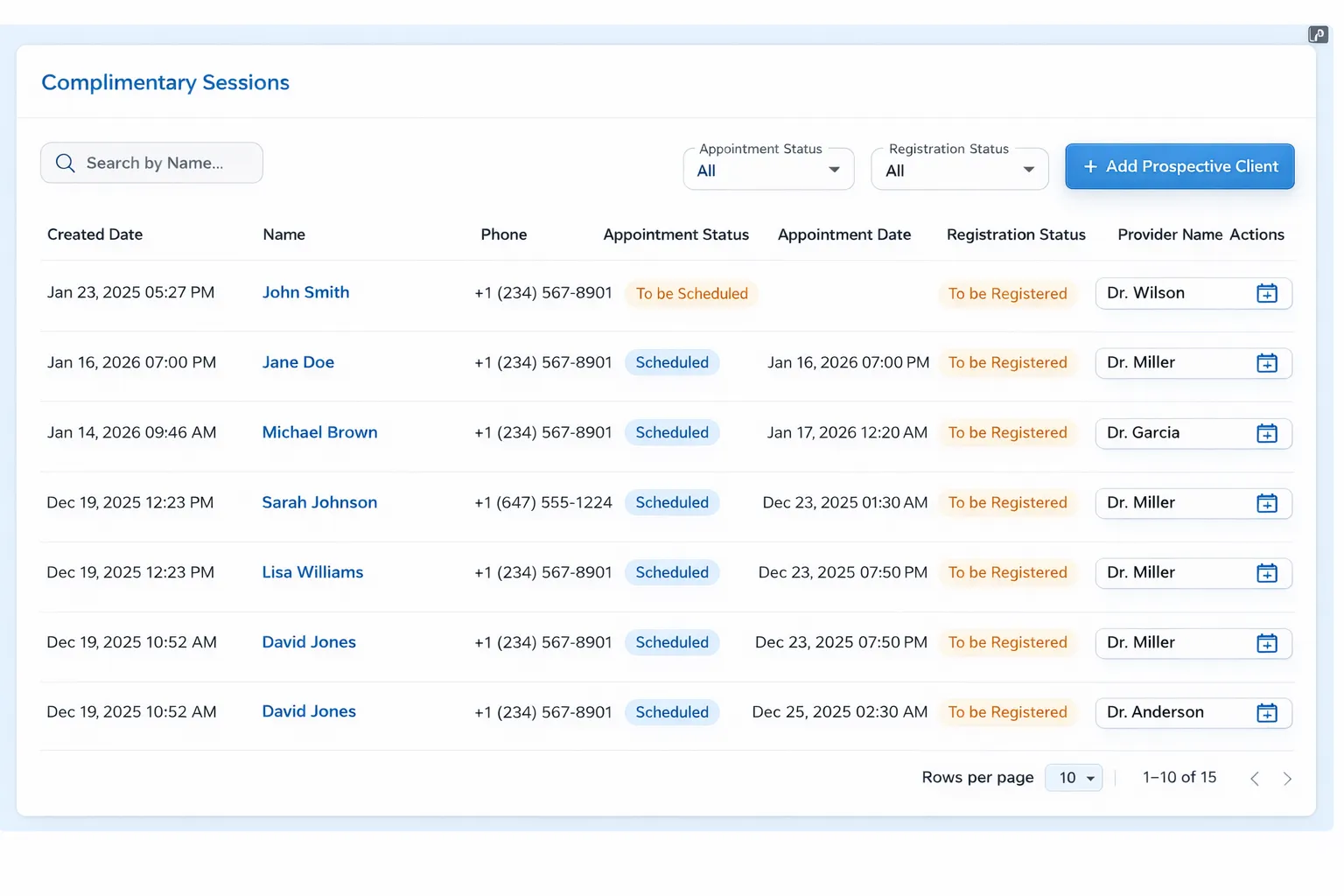This screenshot has height=896, width=1344.
Task: Click Dr. Anderson provider cell
Action: point(1193,713)
